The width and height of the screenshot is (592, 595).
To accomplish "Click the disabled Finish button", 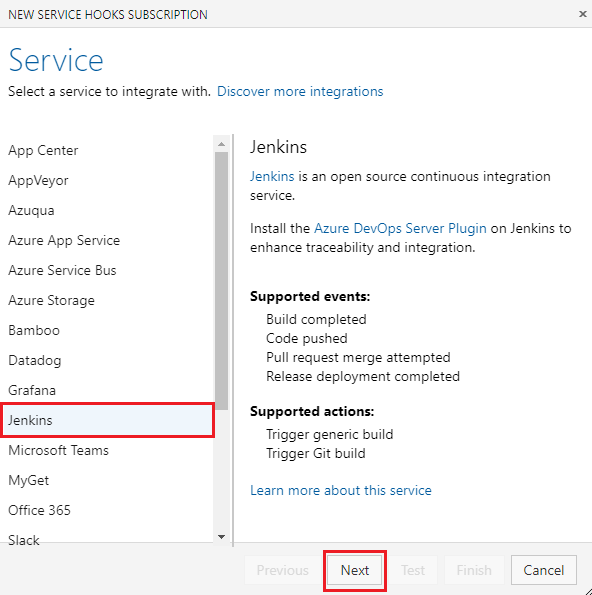I will point(474,570).
